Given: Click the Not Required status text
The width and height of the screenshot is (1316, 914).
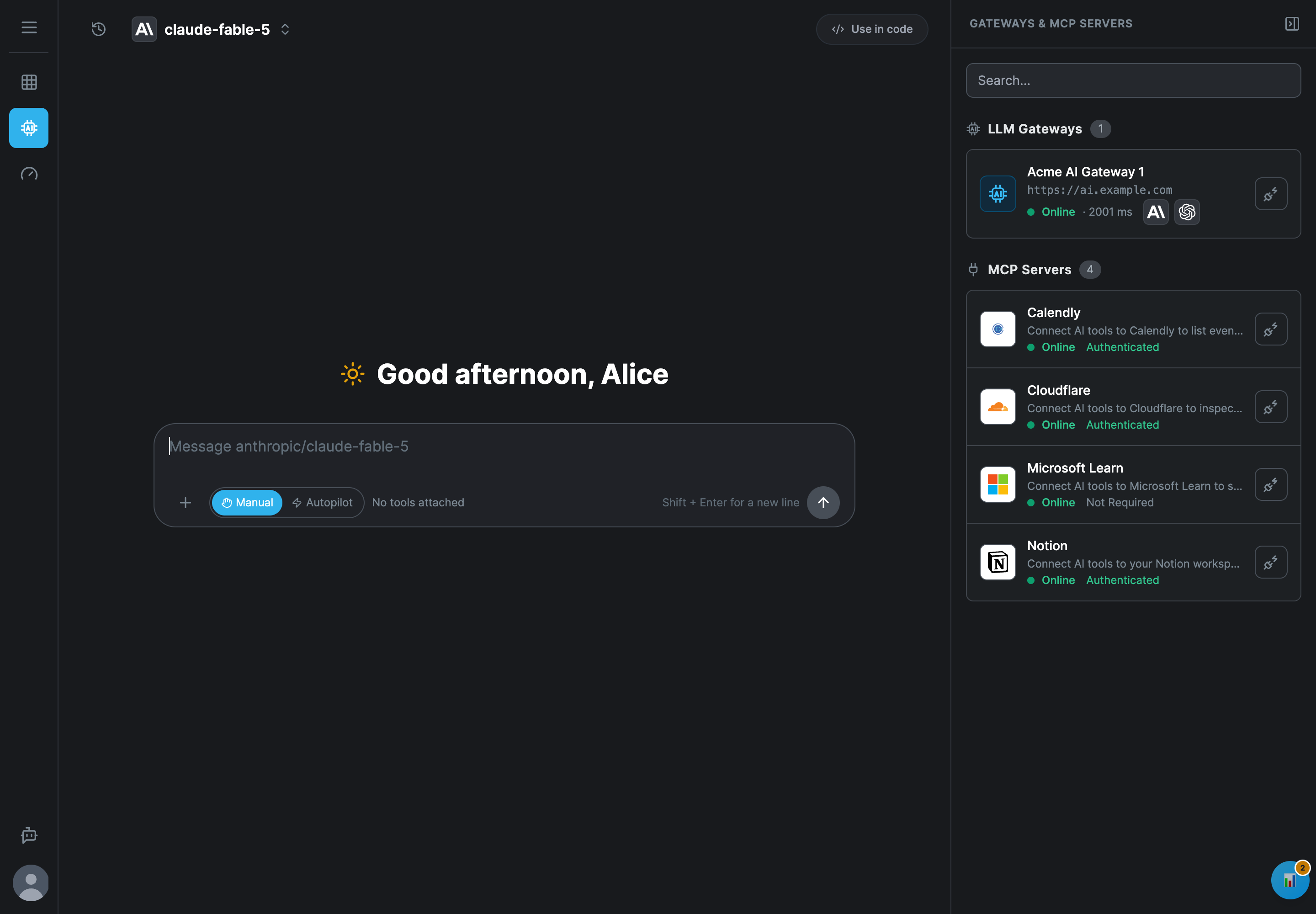Looking at the screenshot, I should click(x=1119, y=502).
